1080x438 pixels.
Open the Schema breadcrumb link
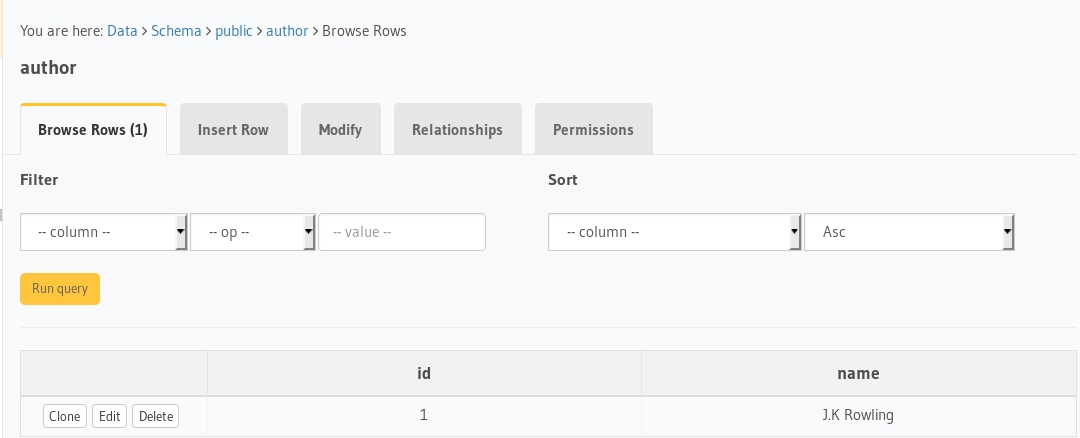[x=176, y=31]
